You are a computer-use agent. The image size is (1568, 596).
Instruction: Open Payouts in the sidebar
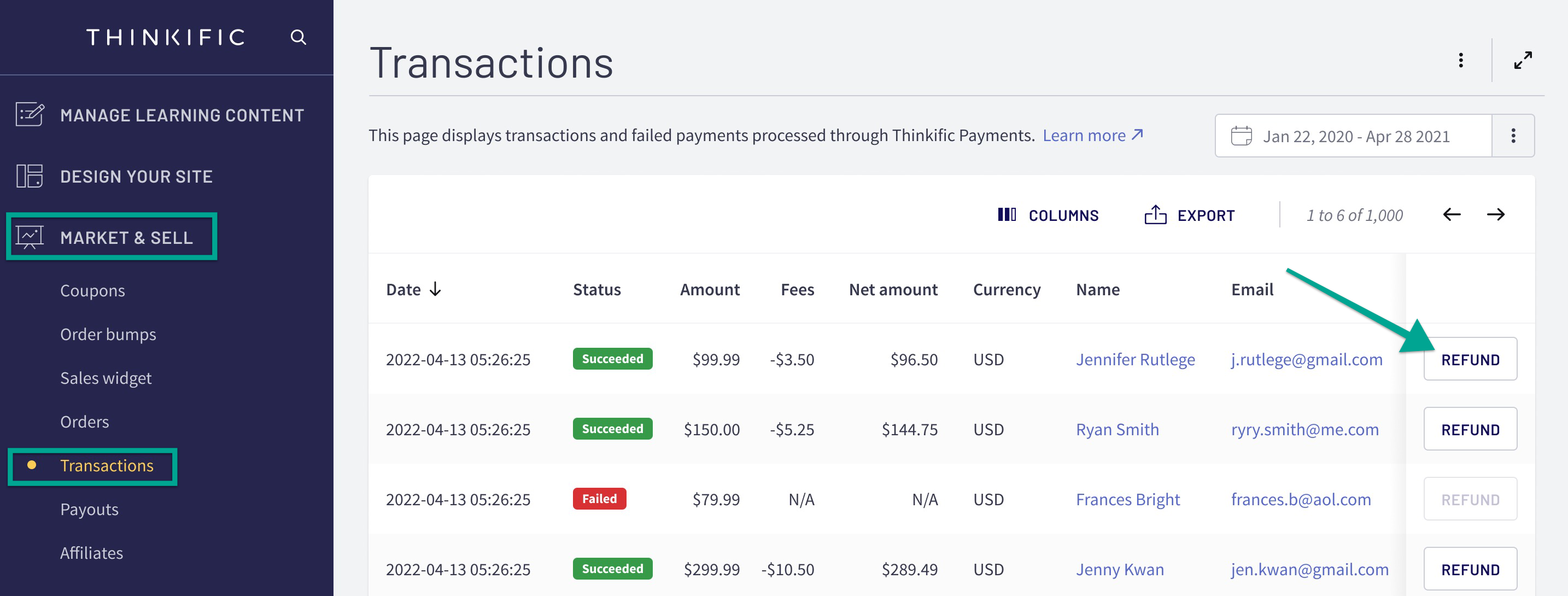coord(90,509)
